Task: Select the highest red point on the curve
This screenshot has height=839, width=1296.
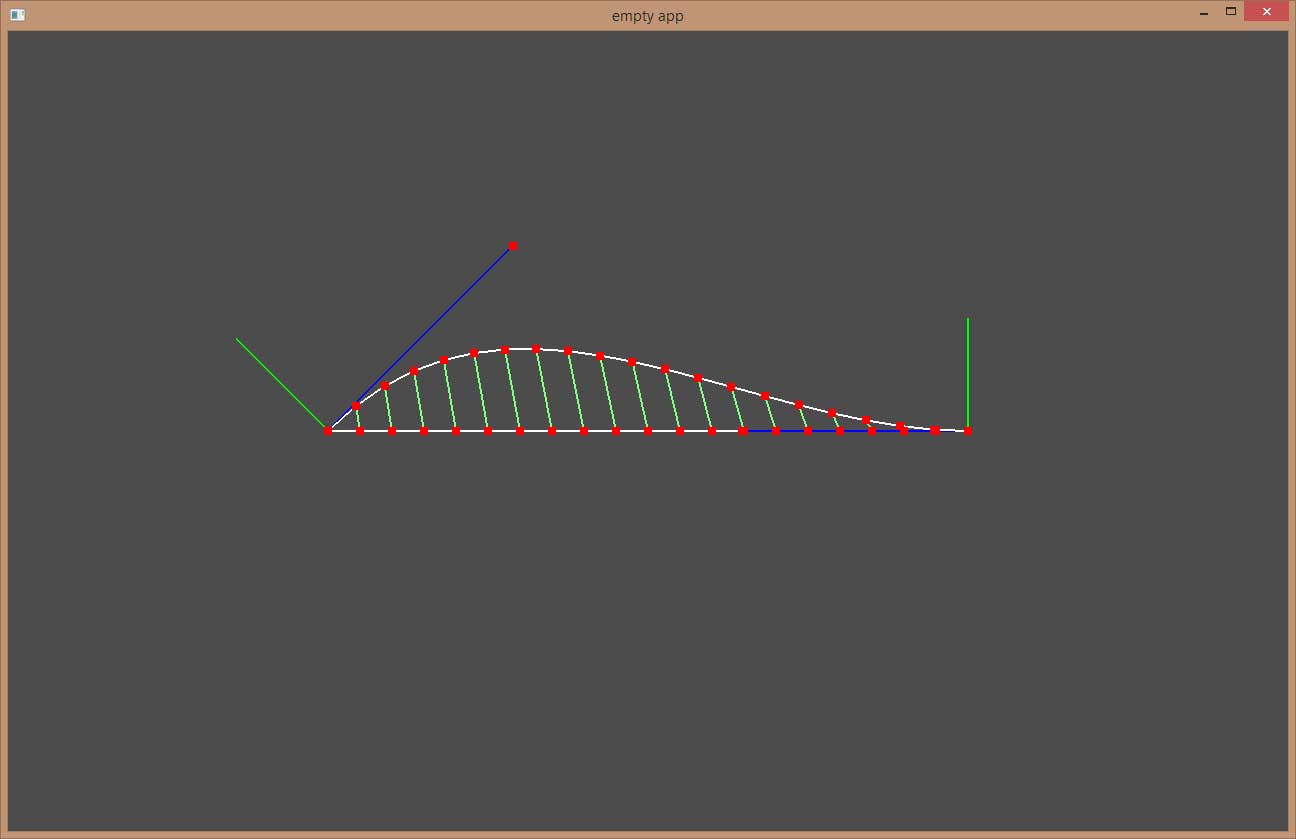Action: (x=536, y=349)
